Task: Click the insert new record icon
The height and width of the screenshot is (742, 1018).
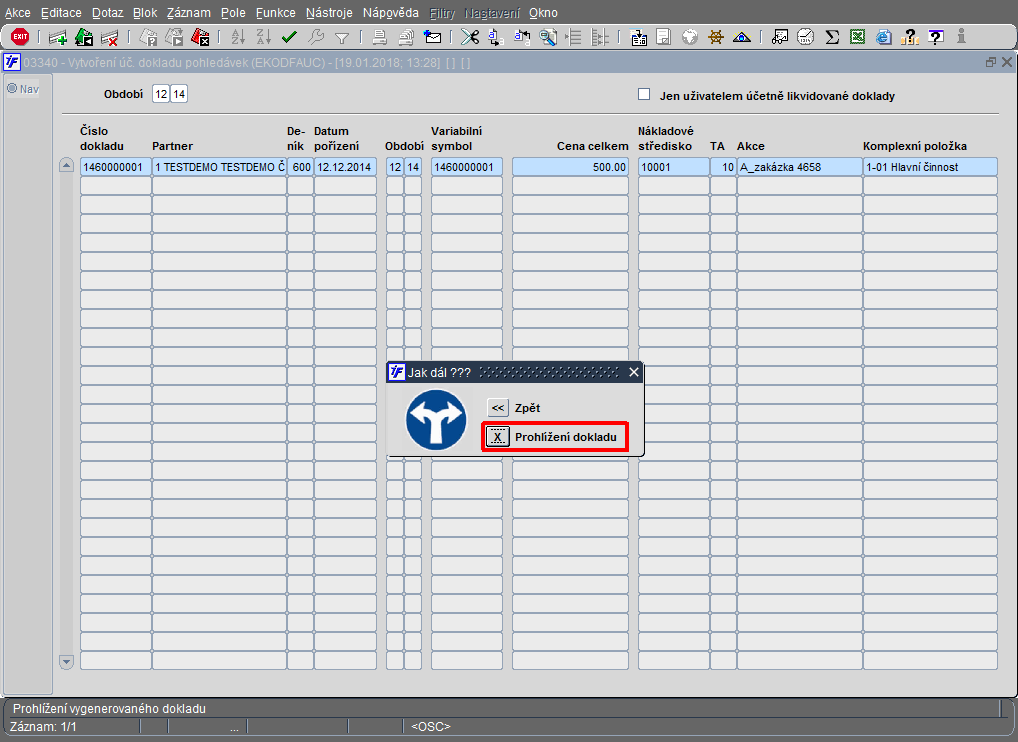Action: [58, 37]
